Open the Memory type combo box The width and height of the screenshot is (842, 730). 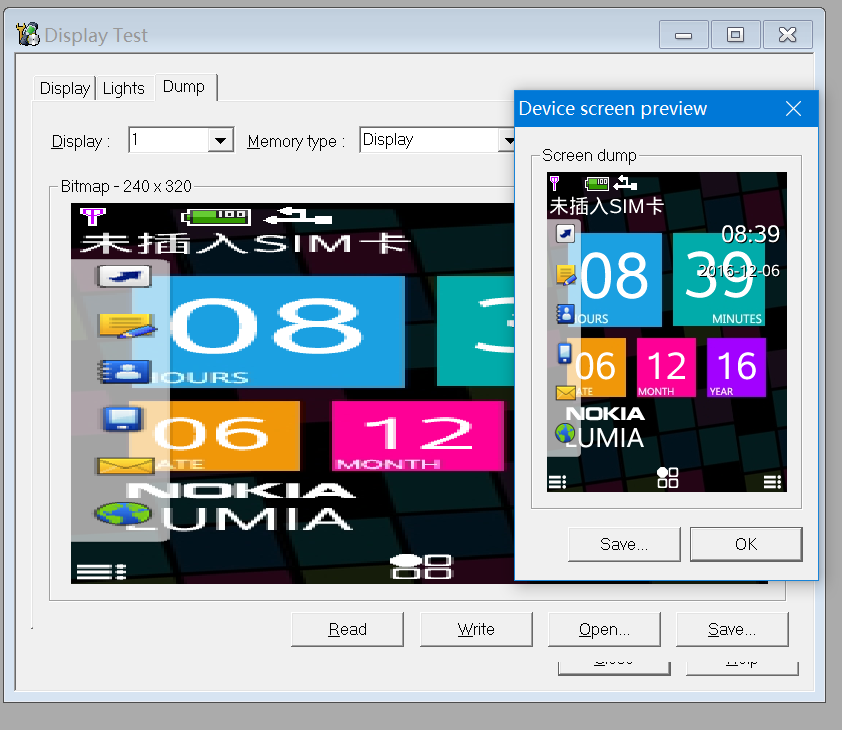[437, 140]
